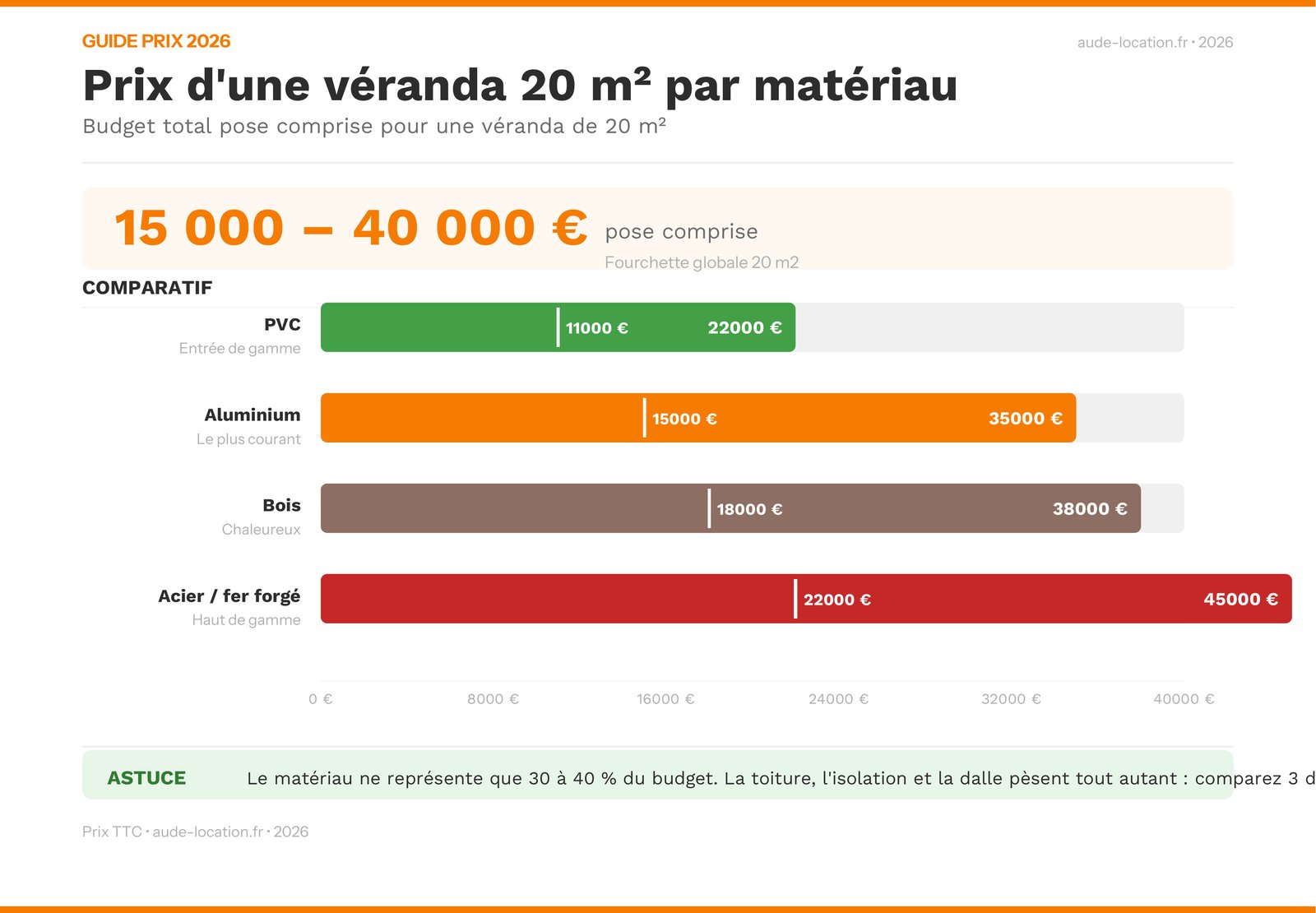The image size is (1316, 913).
Task: Click the 'Aluminium' row label
Action: point(253,415)
